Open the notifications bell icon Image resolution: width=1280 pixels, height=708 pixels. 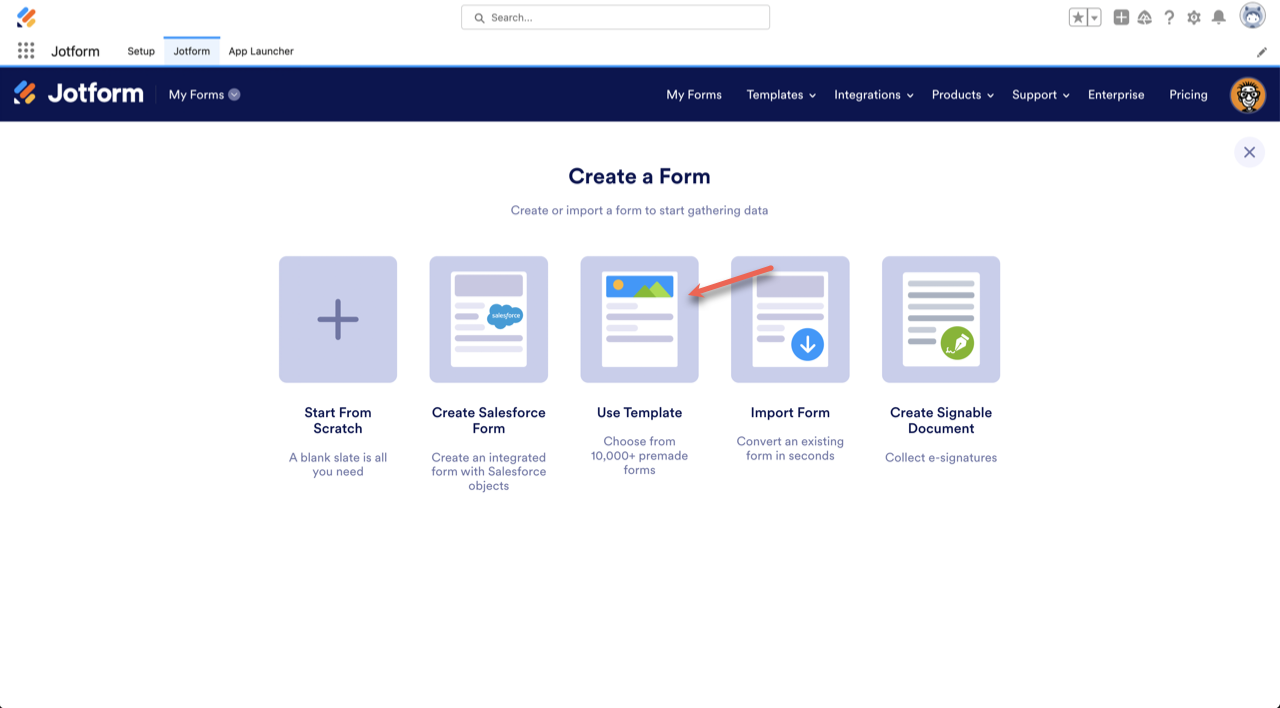[x=1218, y=17]
